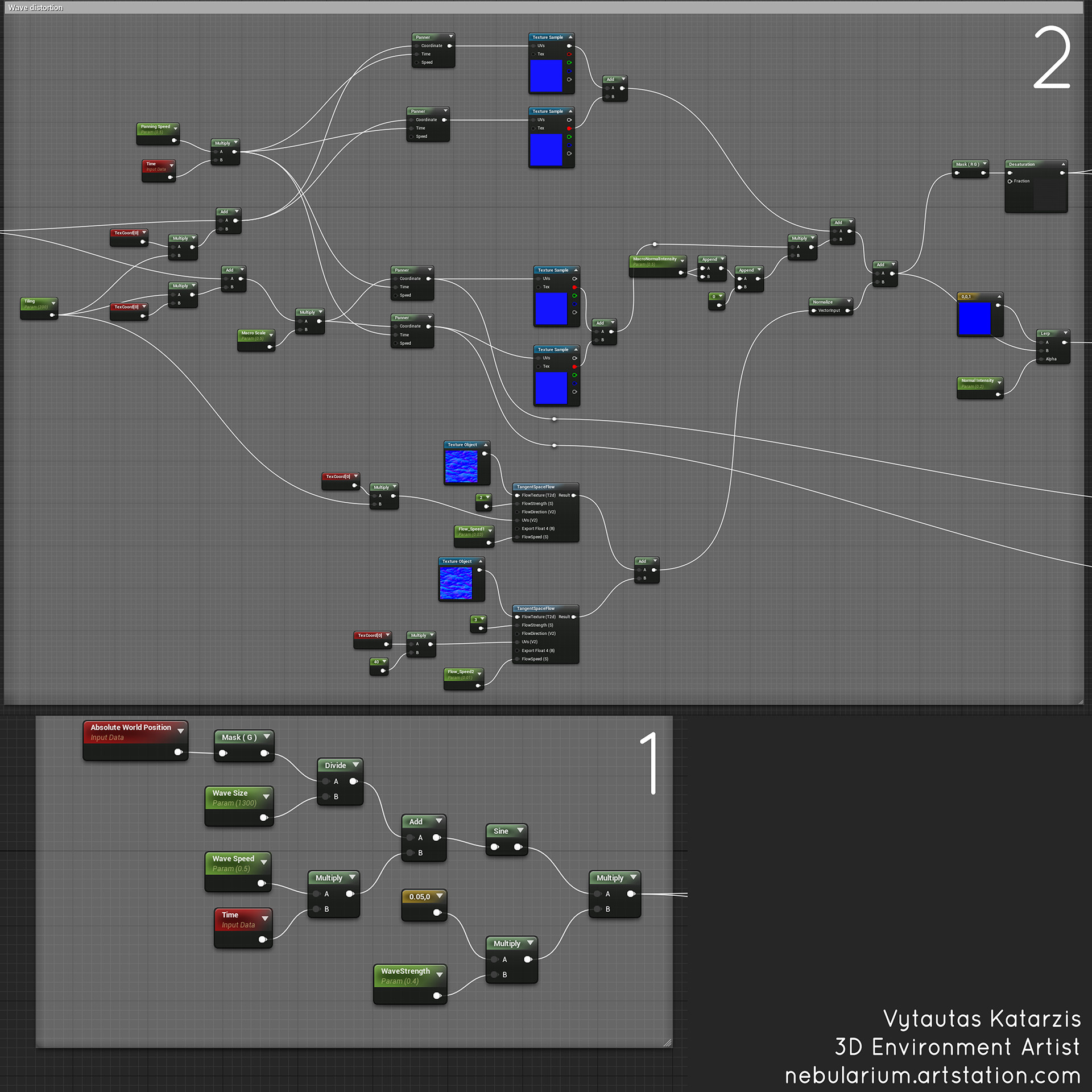Image resolution: width=1092 pixels, height=1092 pixels.
Task: Select the Flow_Speed1 parameter node title
Action: 471,529
